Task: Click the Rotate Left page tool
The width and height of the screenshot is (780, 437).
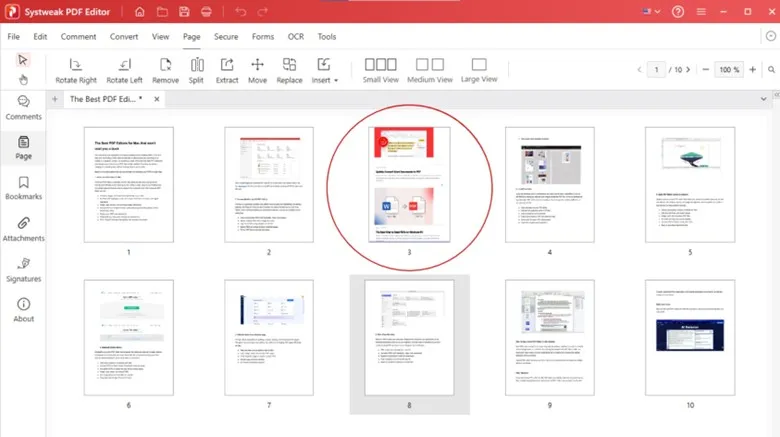Action: [124, 70]
